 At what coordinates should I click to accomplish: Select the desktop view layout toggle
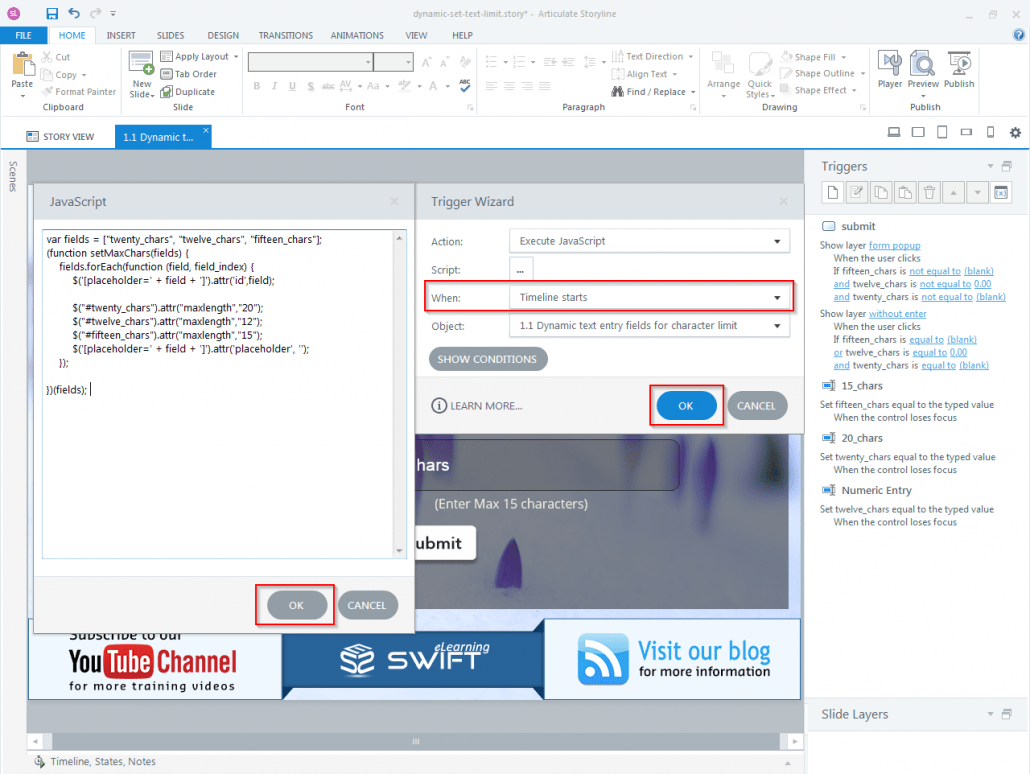[893, 132]
